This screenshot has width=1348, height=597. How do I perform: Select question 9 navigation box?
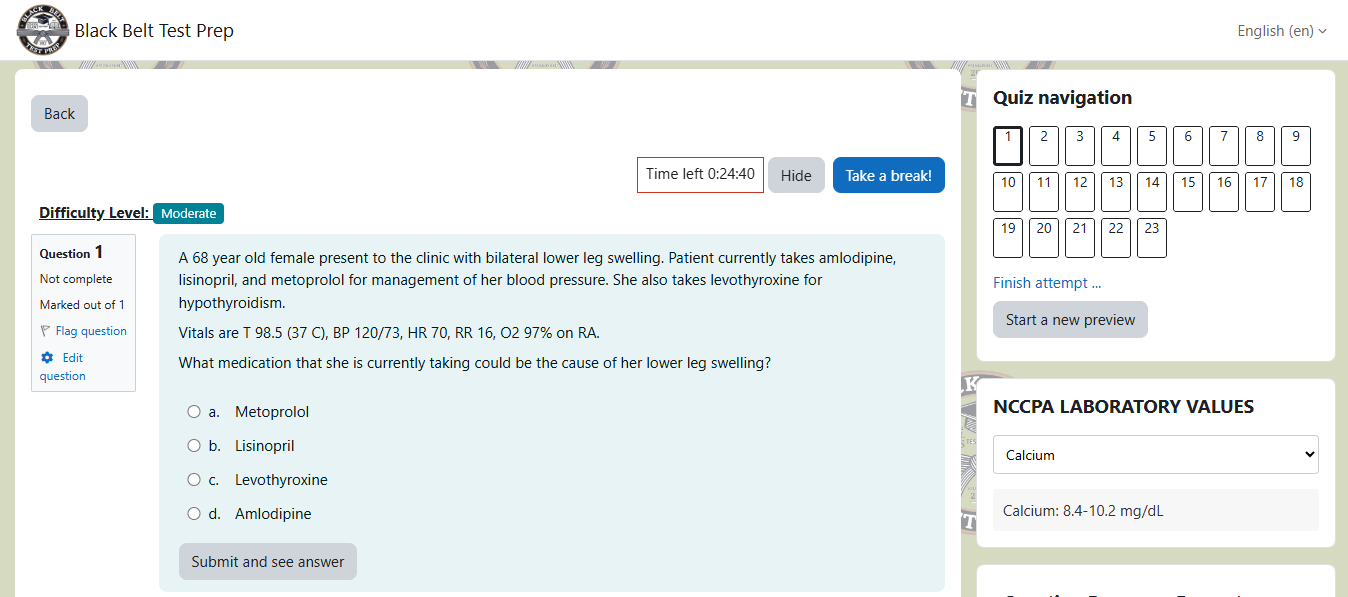tap(1296, 146)
